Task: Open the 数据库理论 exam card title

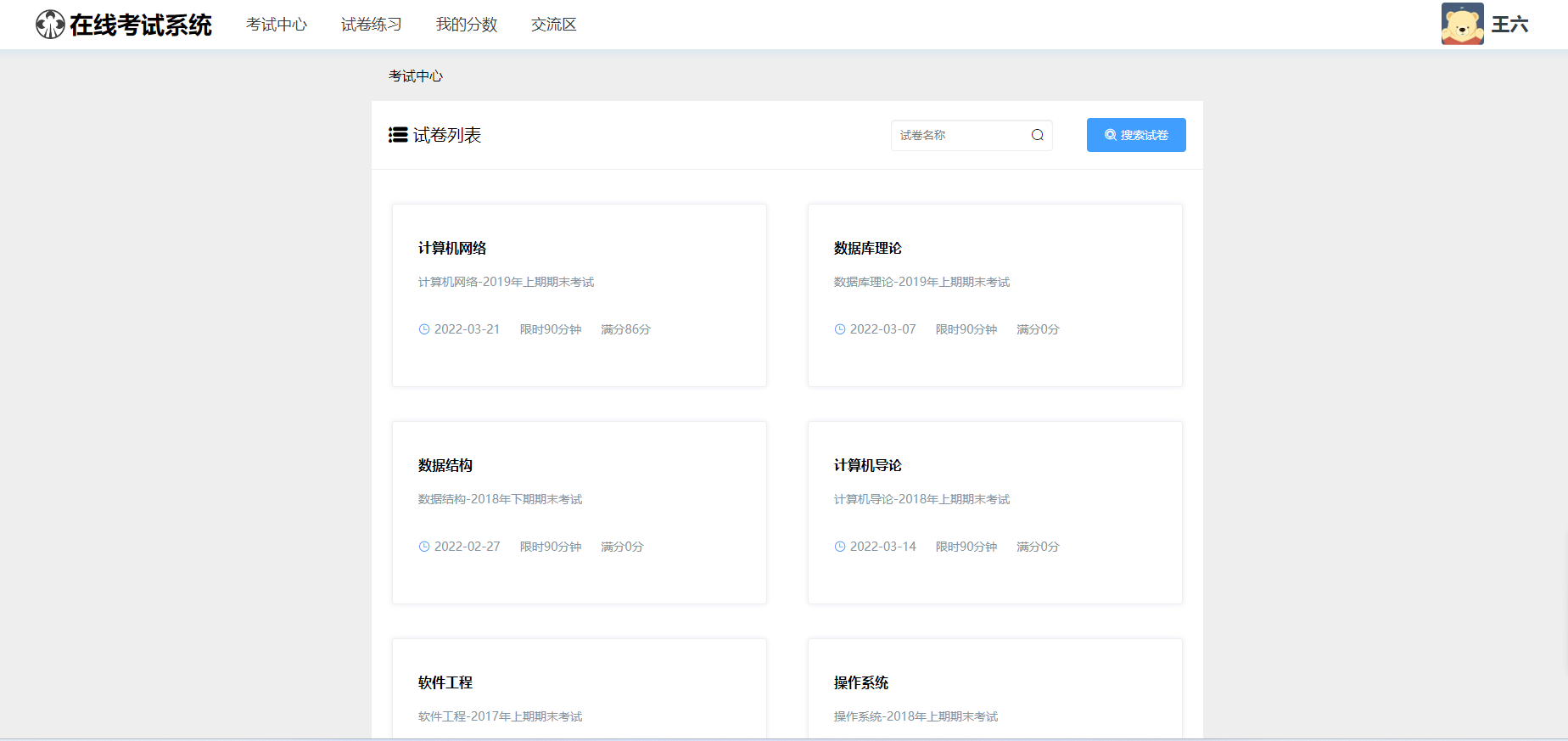Action: pos(868,248)
